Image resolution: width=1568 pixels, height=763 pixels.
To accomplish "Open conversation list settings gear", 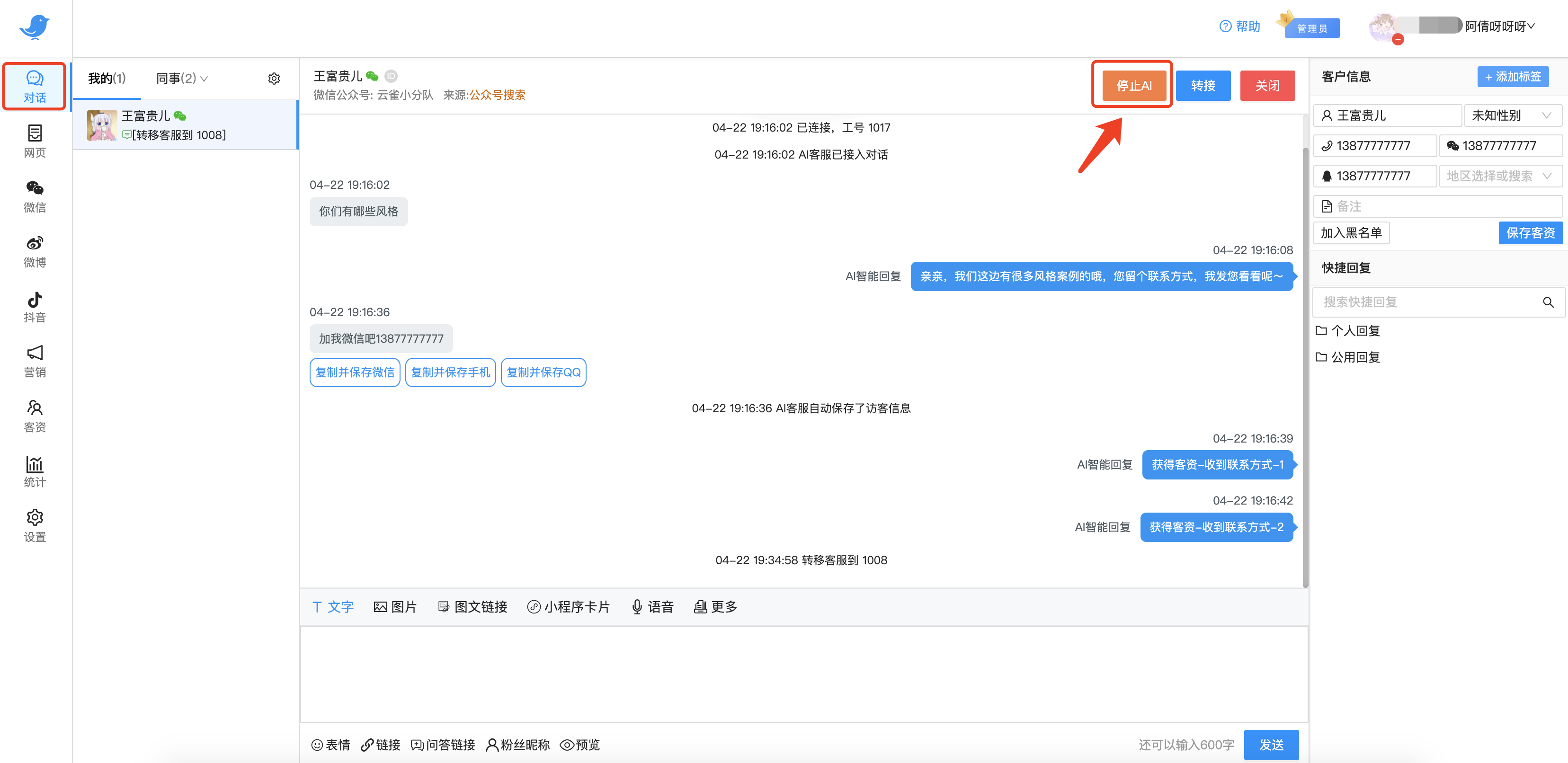I will pyautogui.click(x=274, y=78).
